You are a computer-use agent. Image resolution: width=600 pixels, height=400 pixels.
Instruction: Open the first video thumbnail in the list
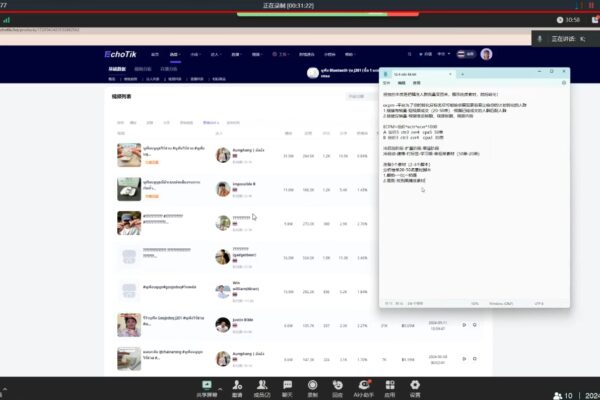(129, 155)
